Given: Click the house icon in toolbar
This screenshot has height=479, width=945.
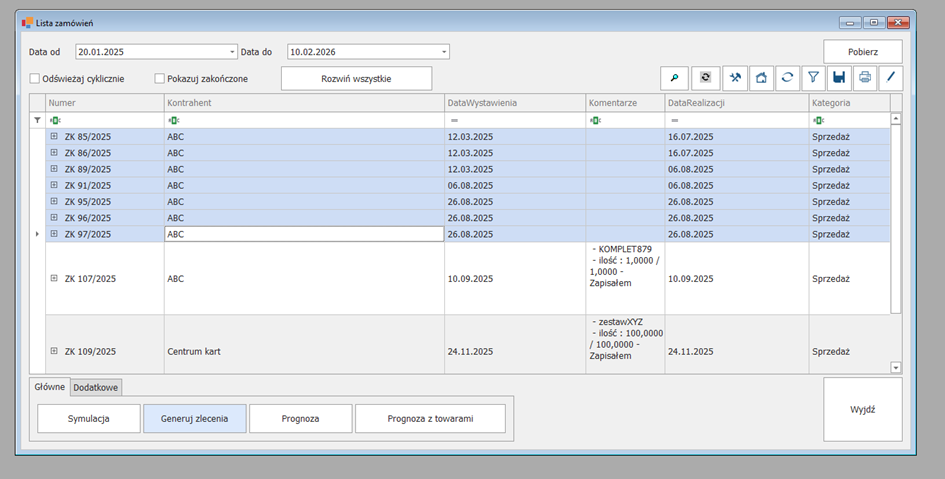Looking at the screenshot, I should (x=761, y=78).
